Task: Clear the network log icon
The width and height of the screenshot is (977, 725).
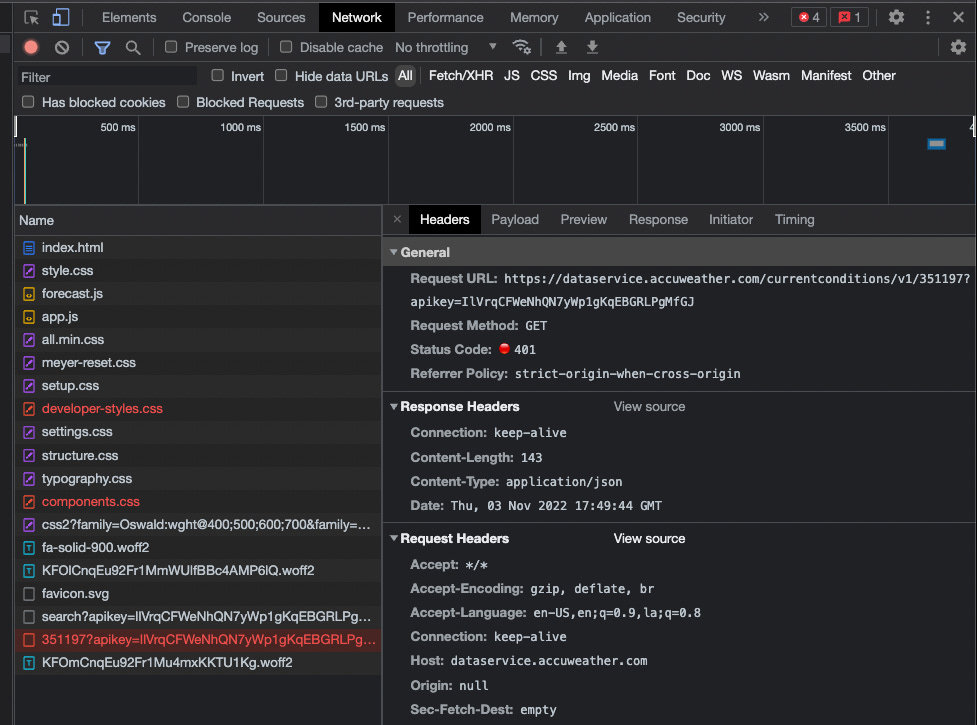Action: (x=62, y=47)
